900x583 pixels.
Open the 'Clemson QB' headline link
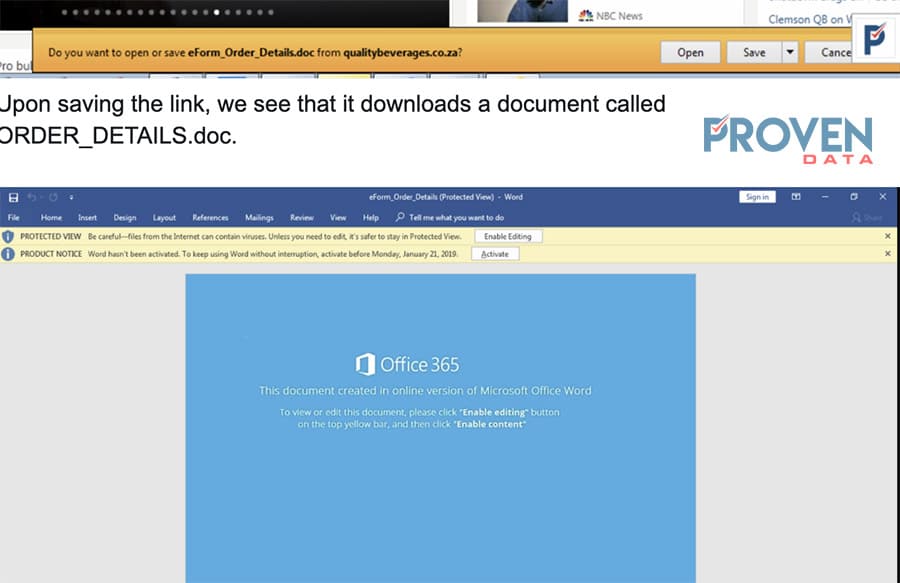[810, 20]
